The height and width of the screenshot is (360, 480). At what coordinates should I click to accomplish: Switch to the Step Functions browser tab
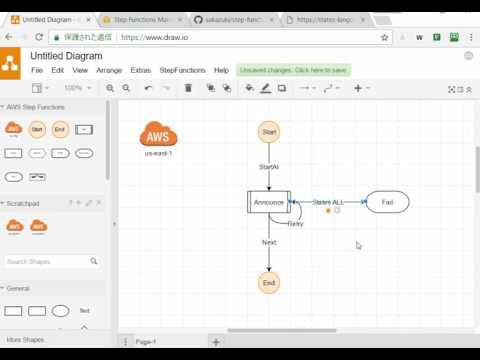(144, 20)
